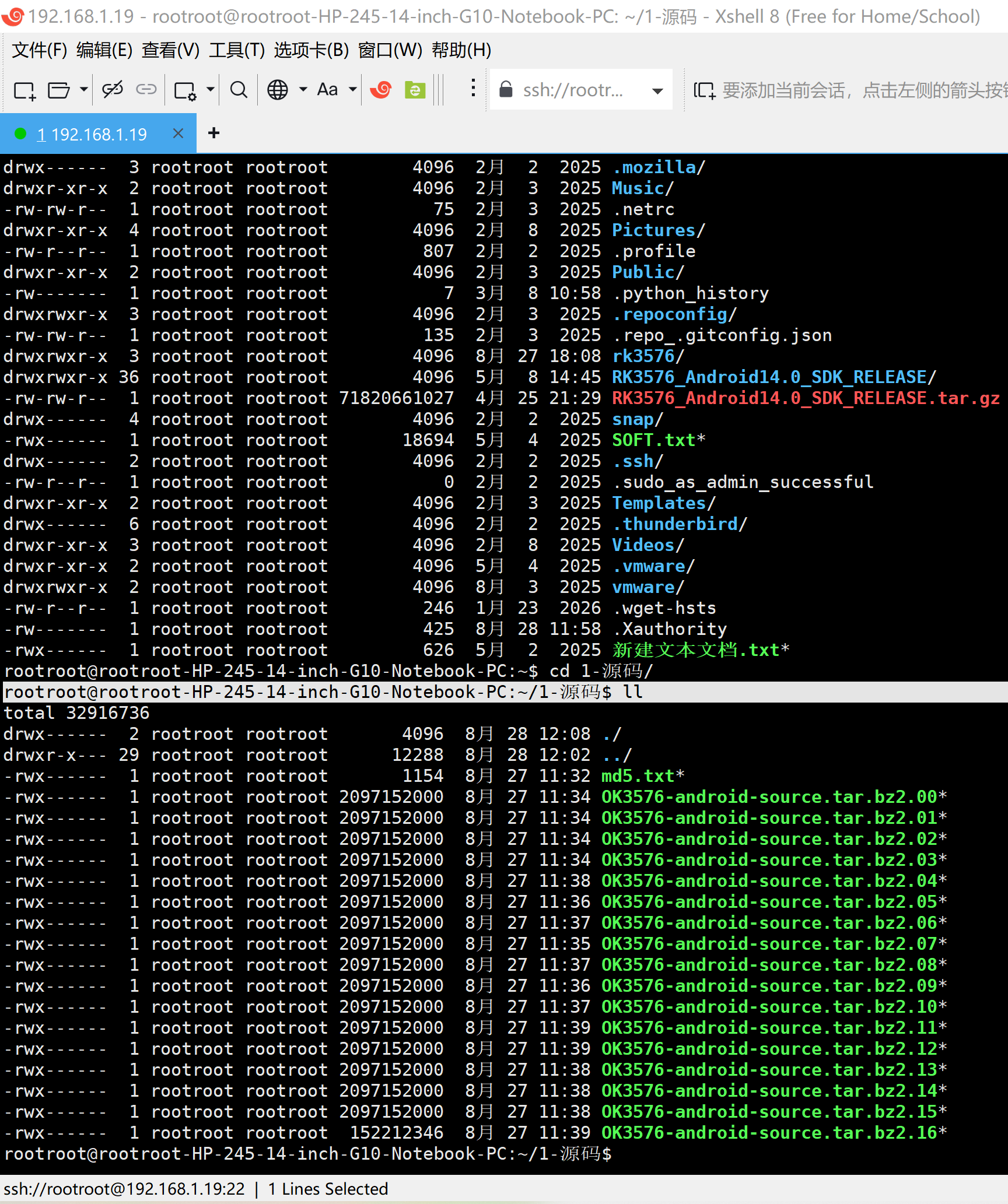Image resolution: width=1008 pixels, height=1204 pixels.
Task: Add a new tab with plus button
Action: [x=214, y=133]
